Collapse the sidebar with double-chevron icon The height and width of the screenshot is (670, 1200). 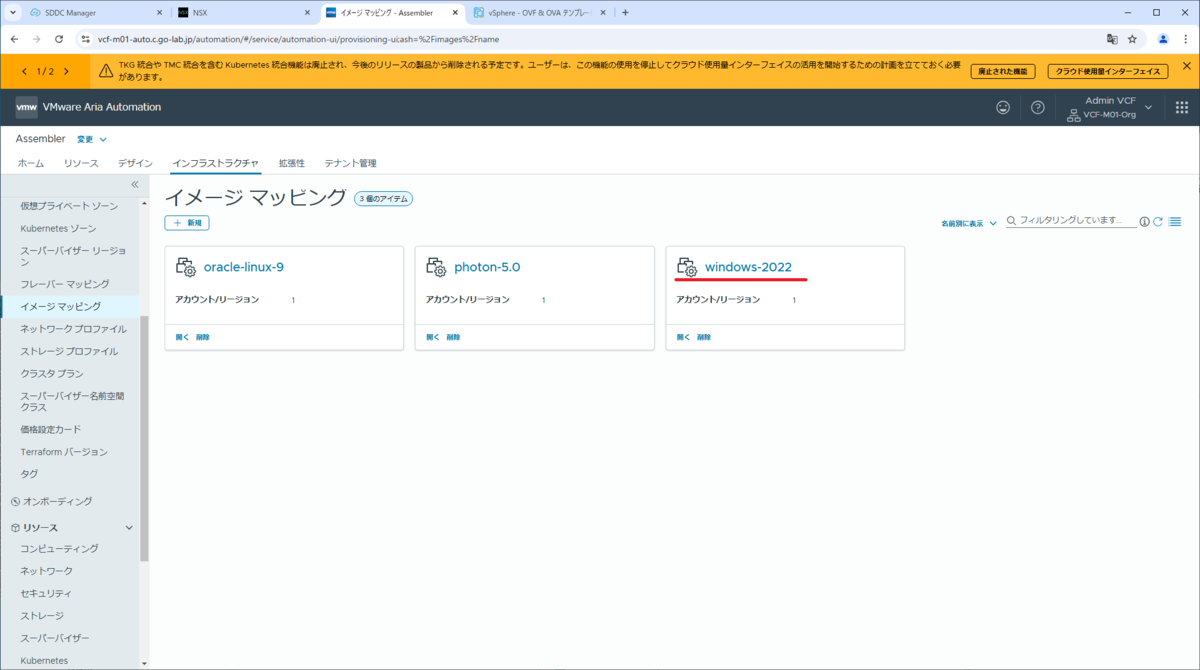[x=135, y=185]
